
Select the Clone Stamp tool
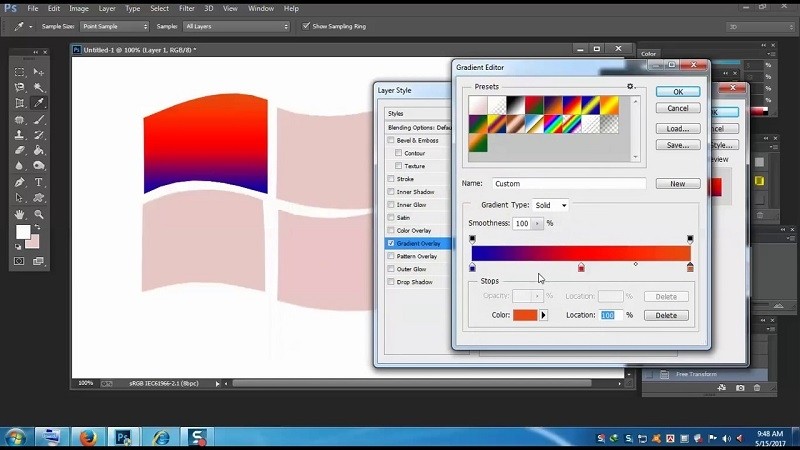click(x=19, y=135)
